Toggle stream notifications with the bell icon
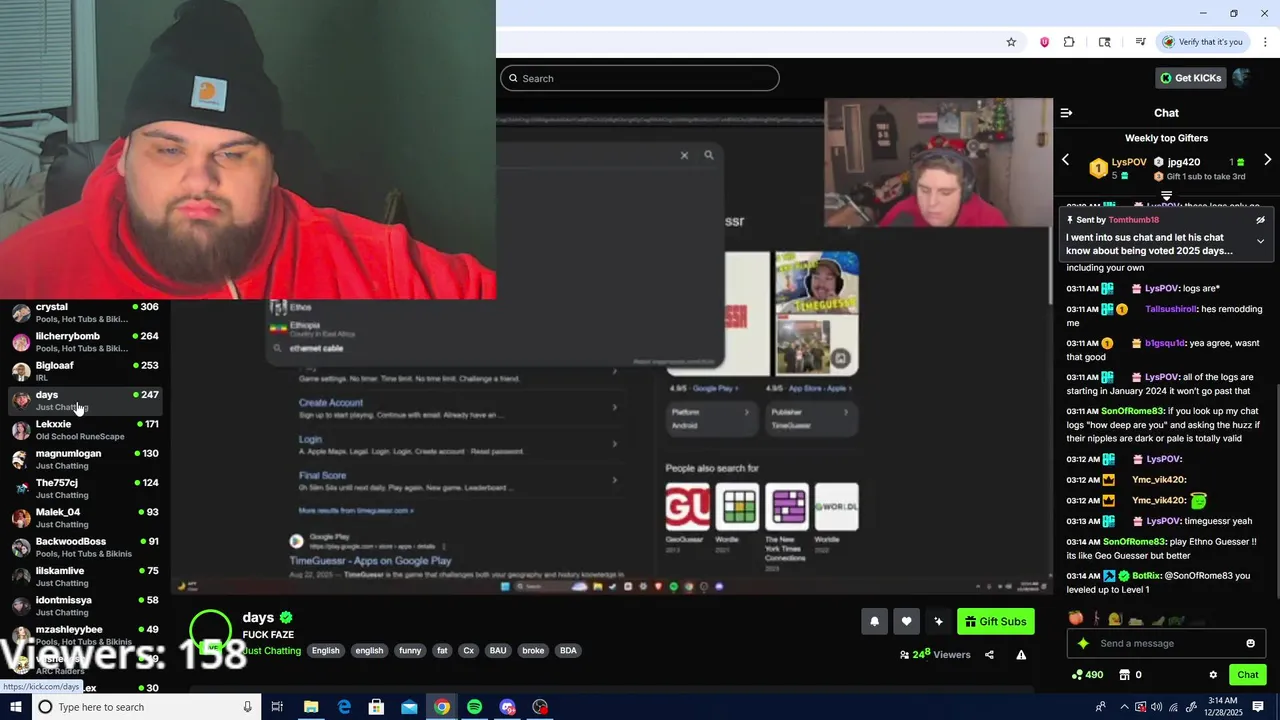1280x720 pixels. tap(874, 621)
